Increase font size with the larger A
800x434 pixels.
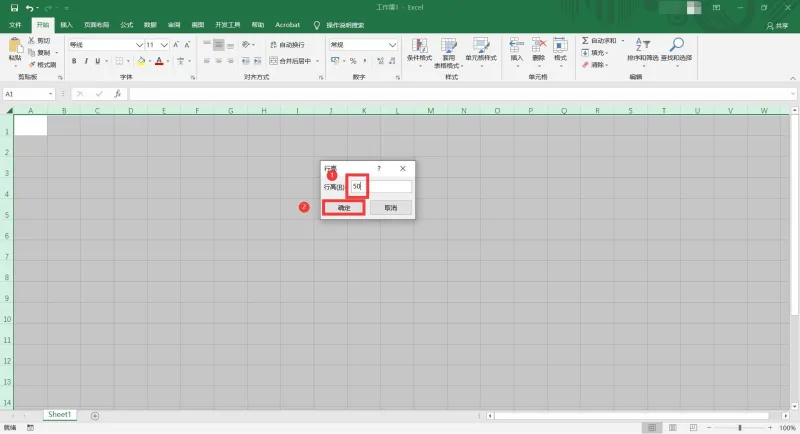click(176, 45)
